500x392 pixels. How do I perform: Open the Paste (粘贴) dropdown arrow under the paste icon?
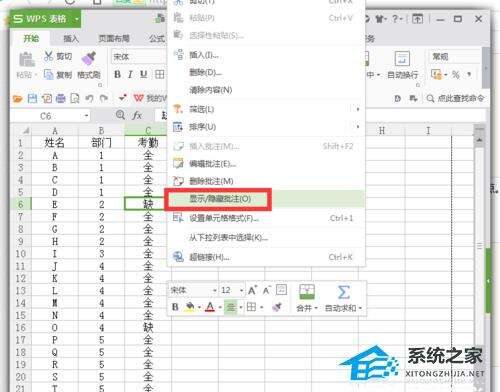click(36, 75)
